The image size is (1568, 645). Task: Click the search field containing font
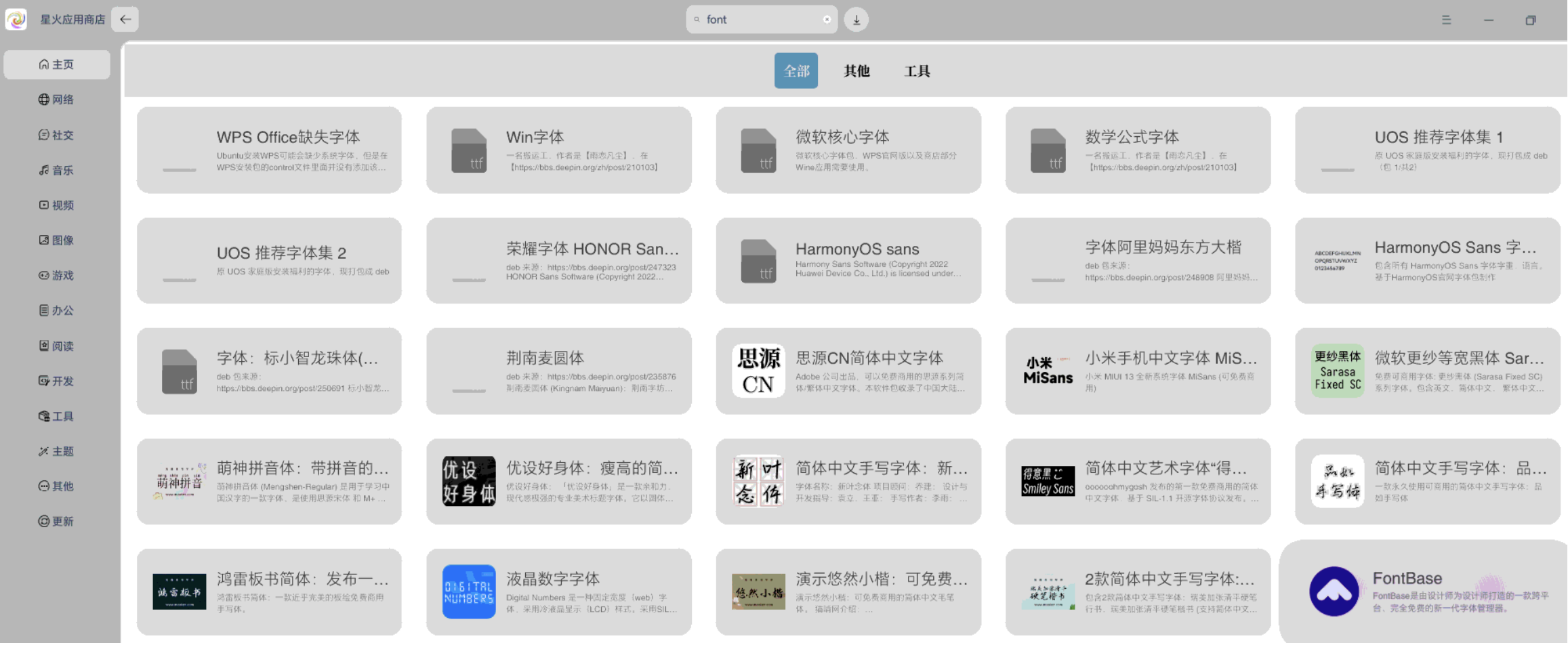(762, 20)
